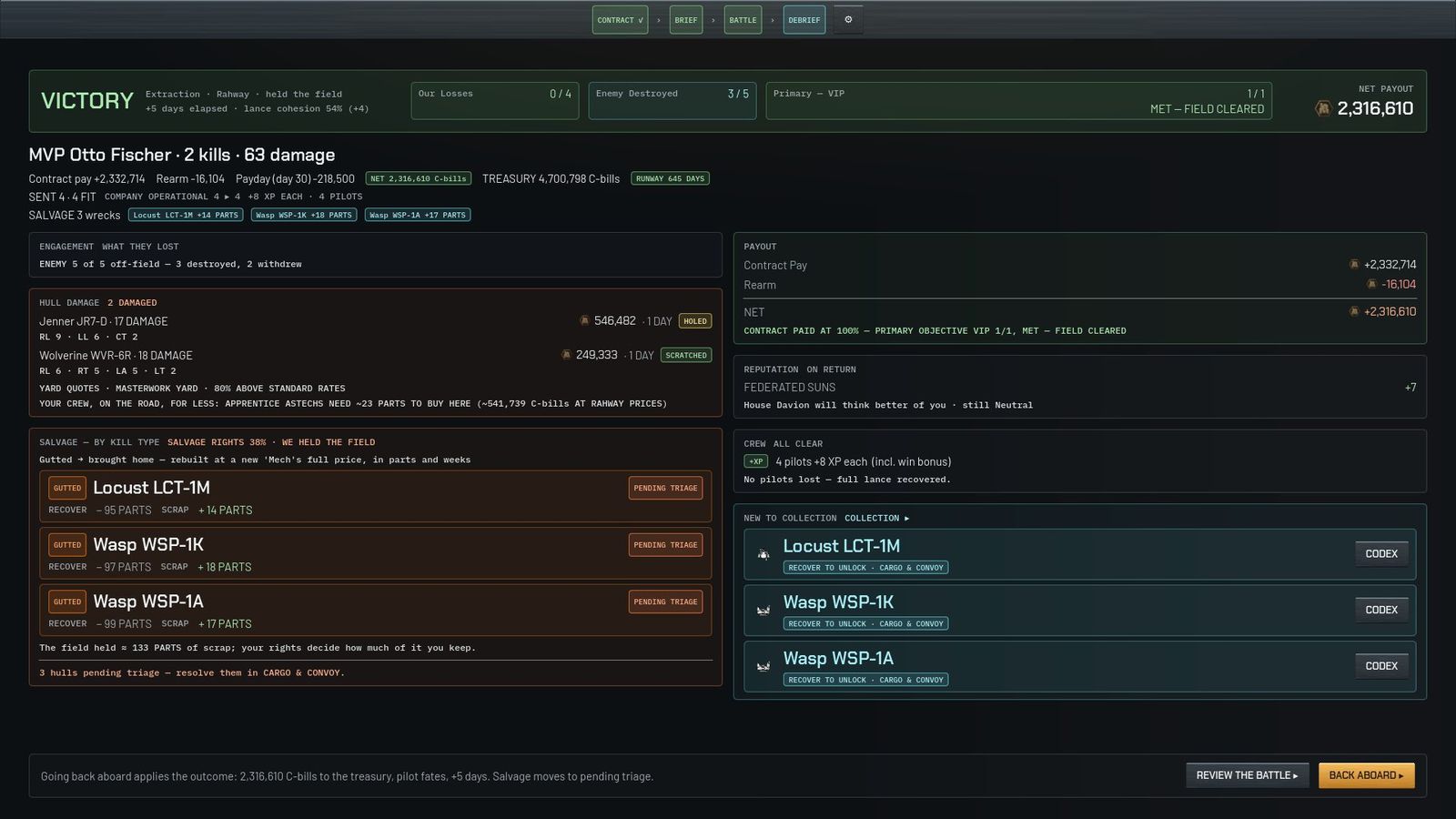Click Review the Battle button
The image size is (1456, 819).
[x=1247, y=775]
